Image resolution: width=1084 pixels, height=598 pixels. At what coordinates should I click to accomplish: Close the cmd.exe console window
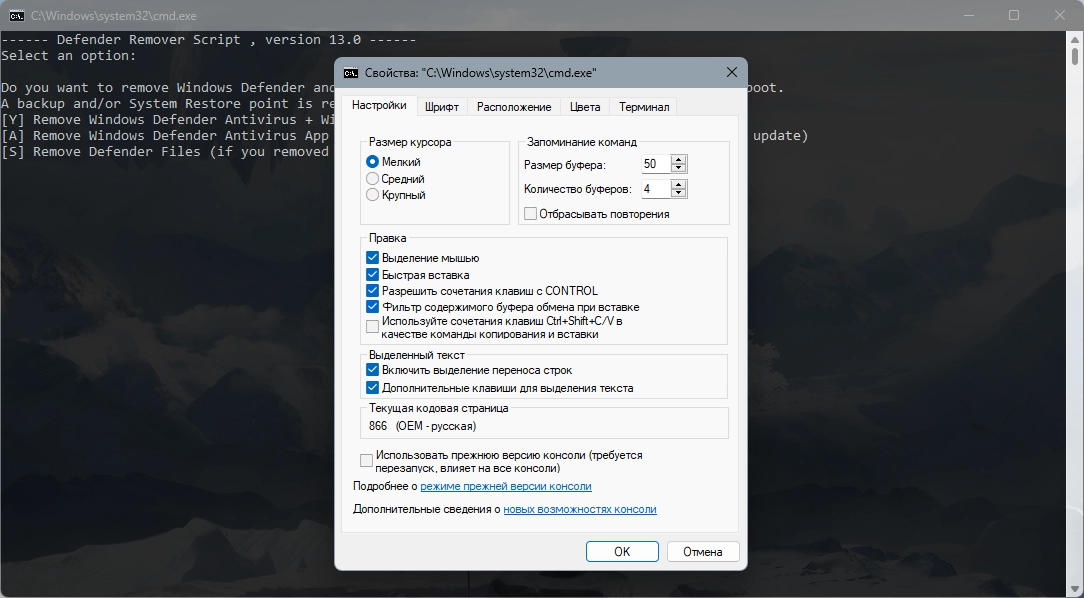(1059, 15)
